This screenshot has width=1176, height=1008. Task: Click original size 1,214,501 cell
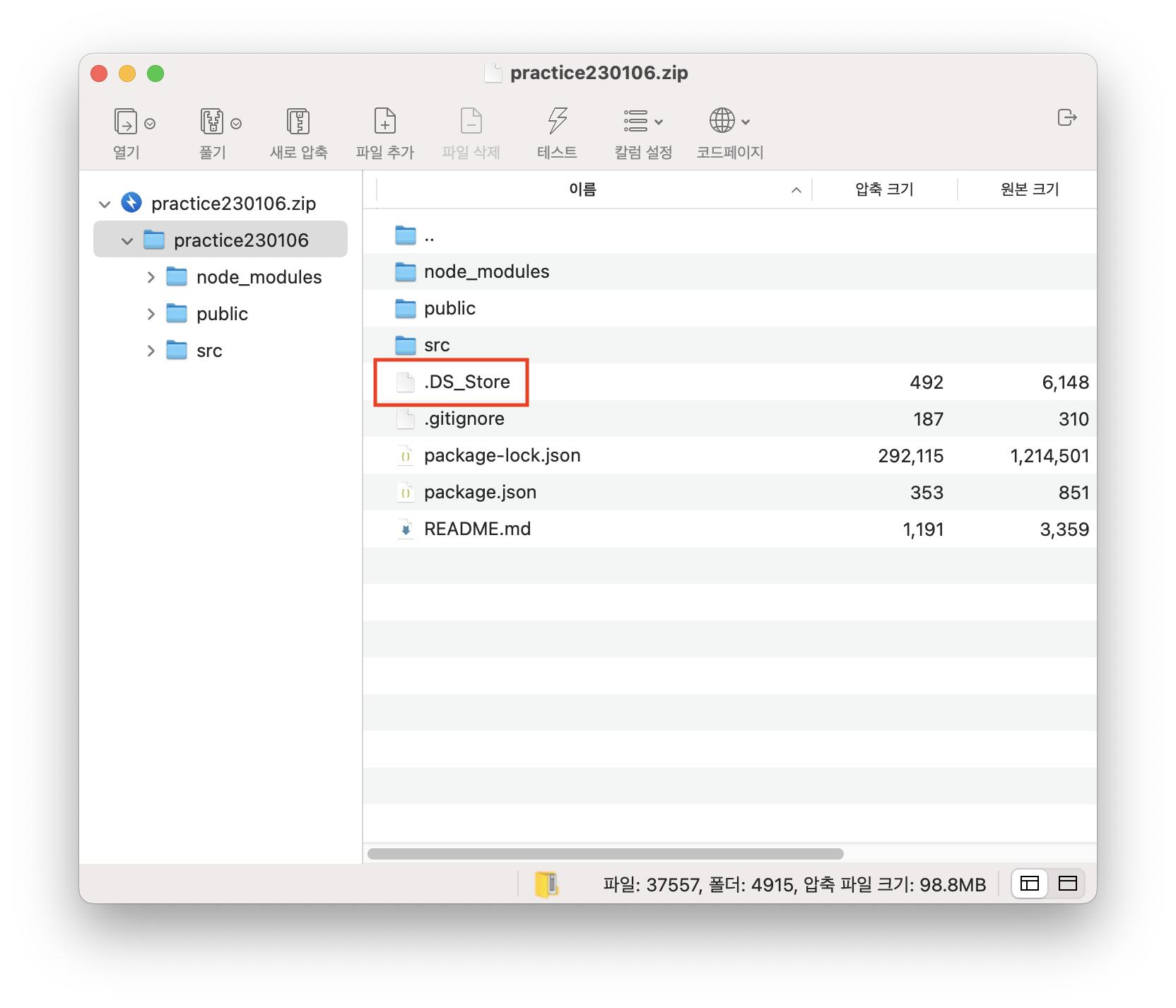[x=1049, y=456]
